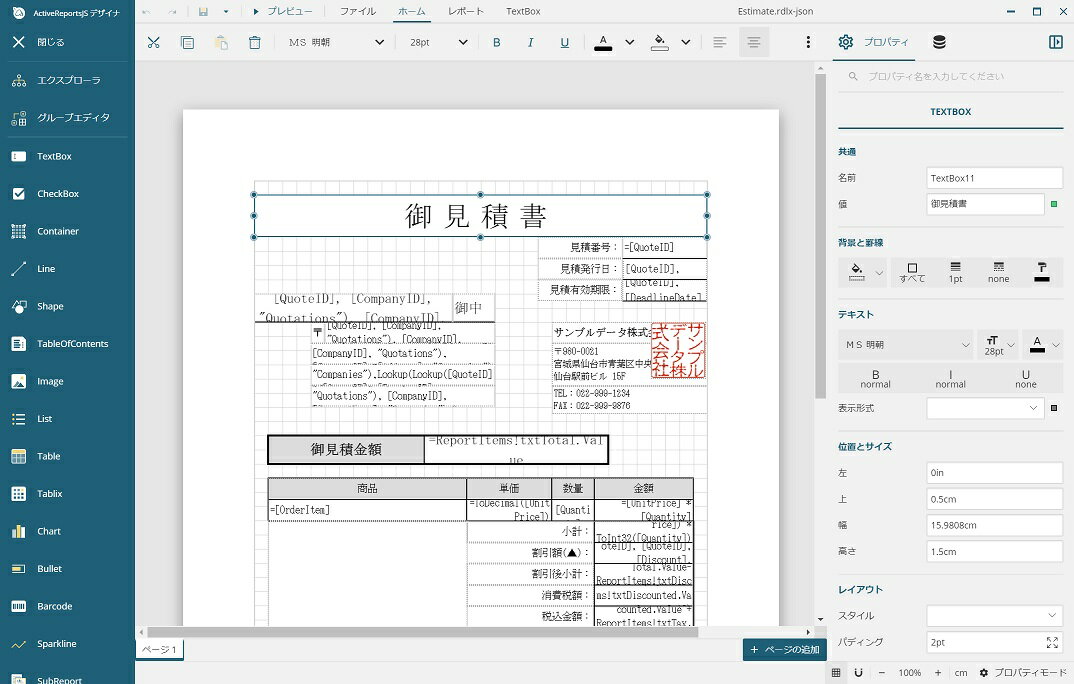Select the Shape tool in sidebar
Viewport: 1074px width, 684px height.
pos(67,306)
